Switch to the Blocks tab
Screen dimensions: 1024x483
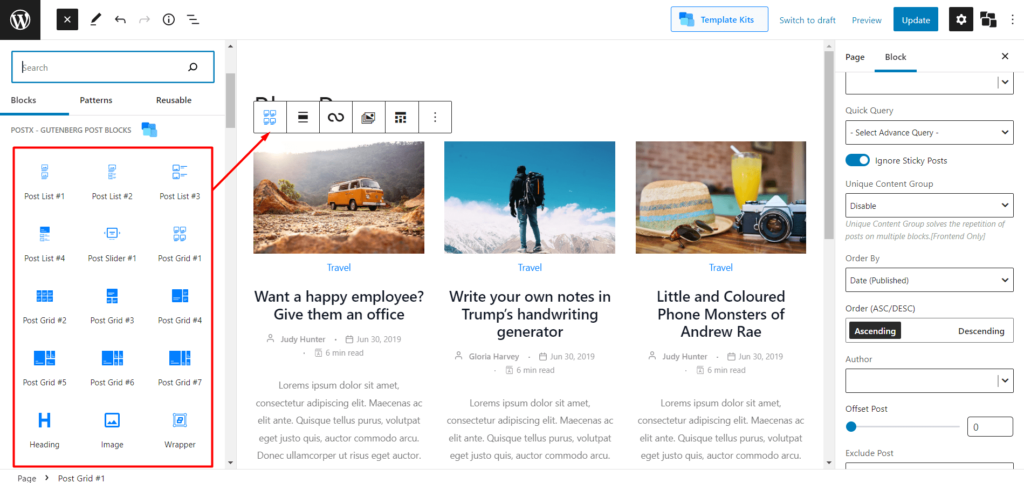[24, 100]
